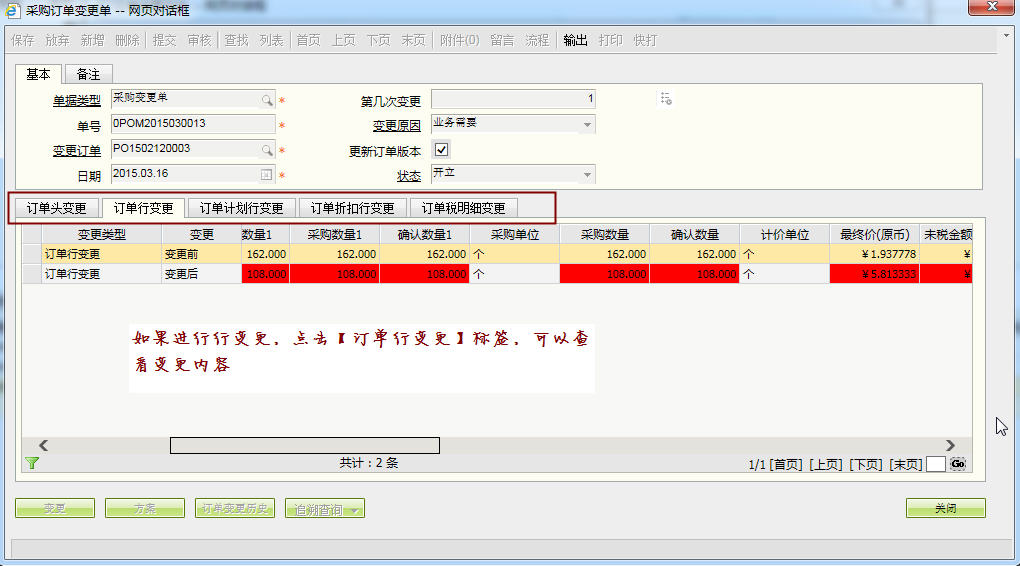Click the 最终价(原币) column header
The width and height of the screenshot is (1020, 566).
[x=874, y=235]
